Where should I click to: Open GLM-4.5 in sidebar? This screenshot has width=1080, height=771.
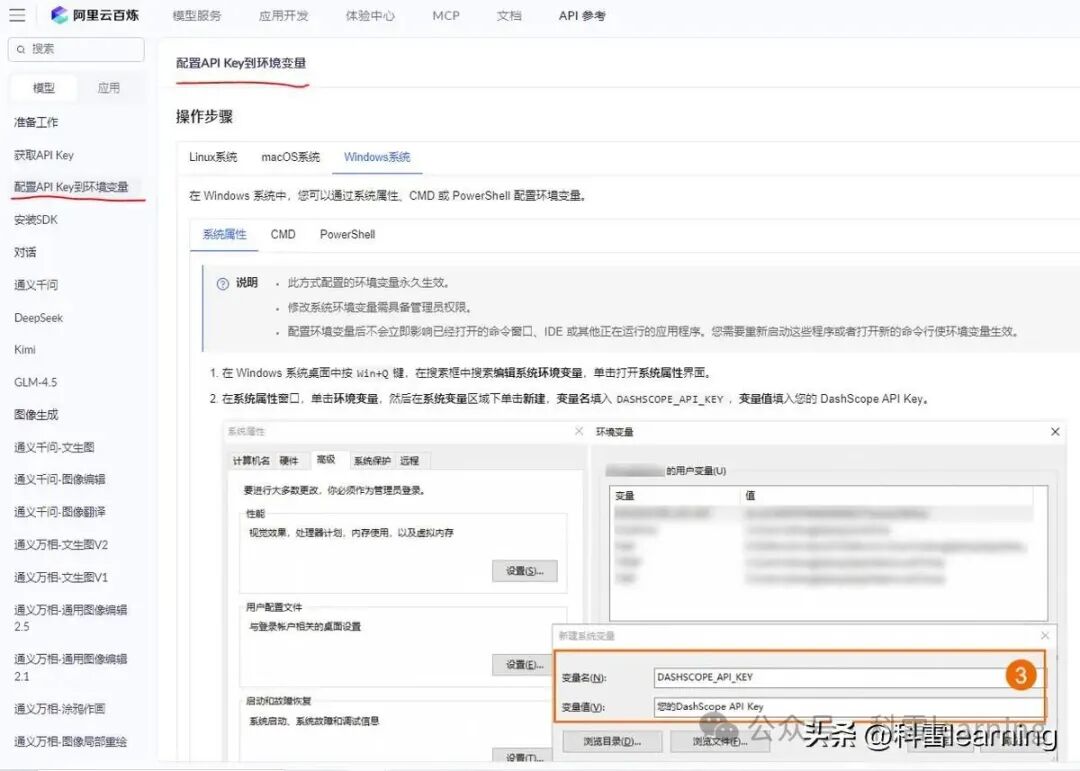point(36,382)
